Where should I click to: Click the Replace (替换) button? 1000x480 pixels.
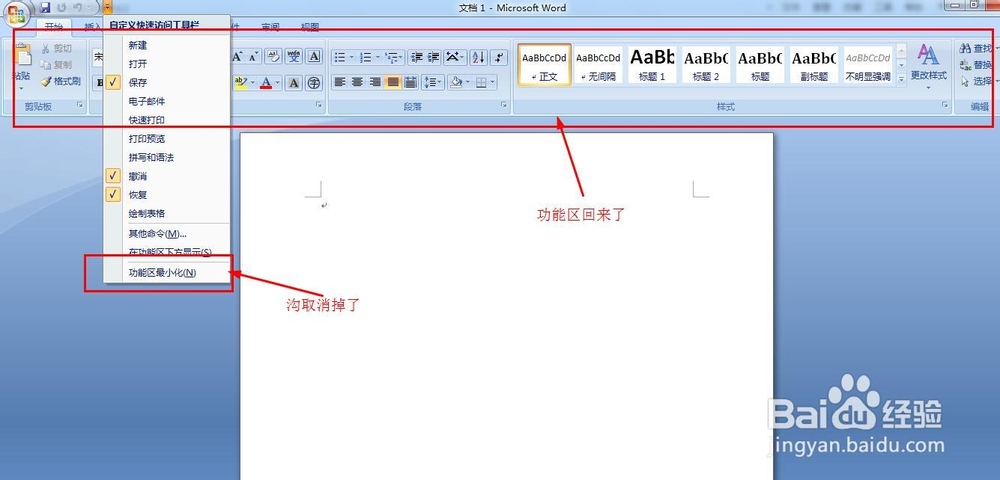pos(976,65)
